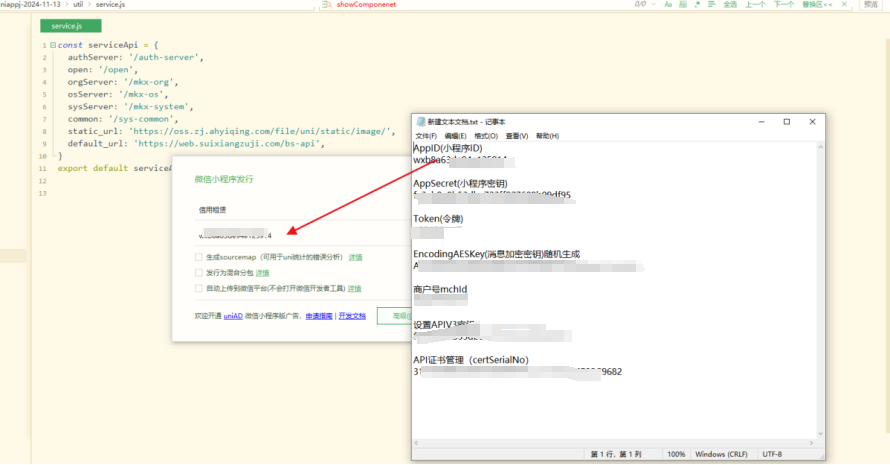Image resolution: width=890 pixels, height=465 pixels.
Task: Click the 信用租赁 app name field
Action: coord(303,210)
